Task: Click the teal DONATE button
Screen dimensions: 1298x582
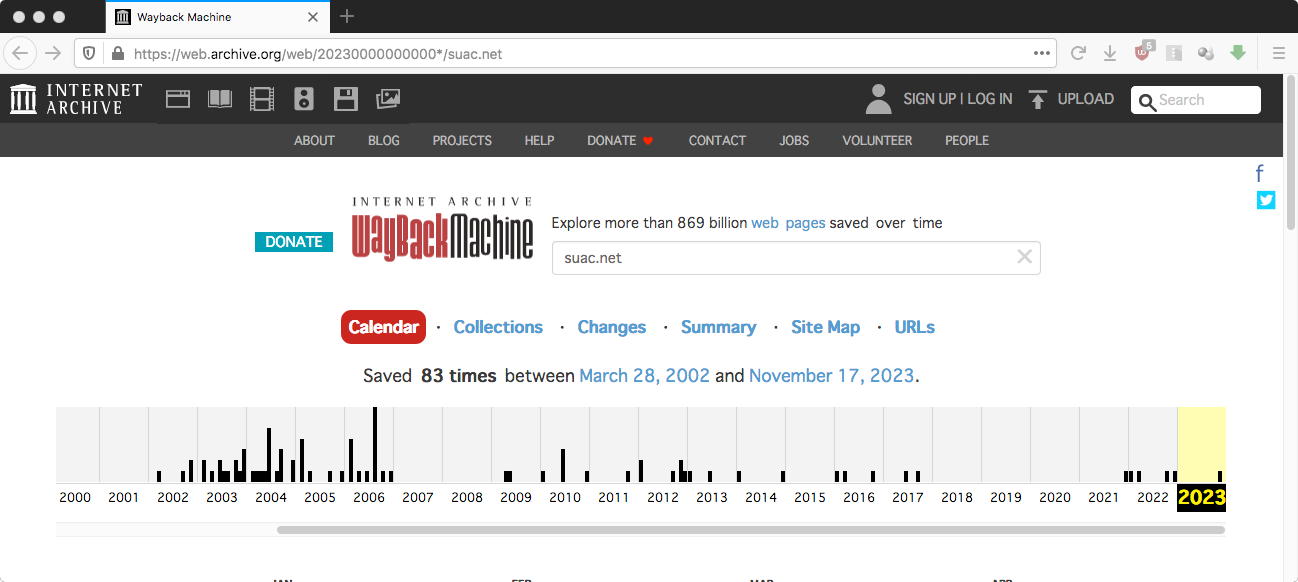Action: pos(294,241)
